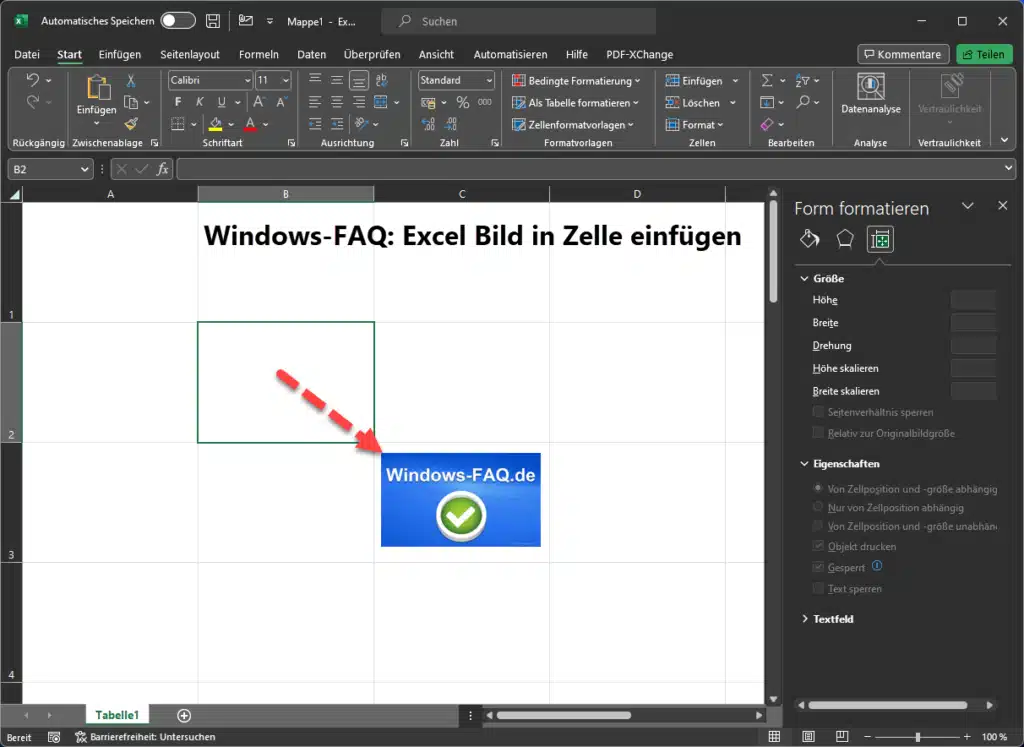Click the green Teilen button
This screenshot has width=1024, height=747.
[984, 54]
